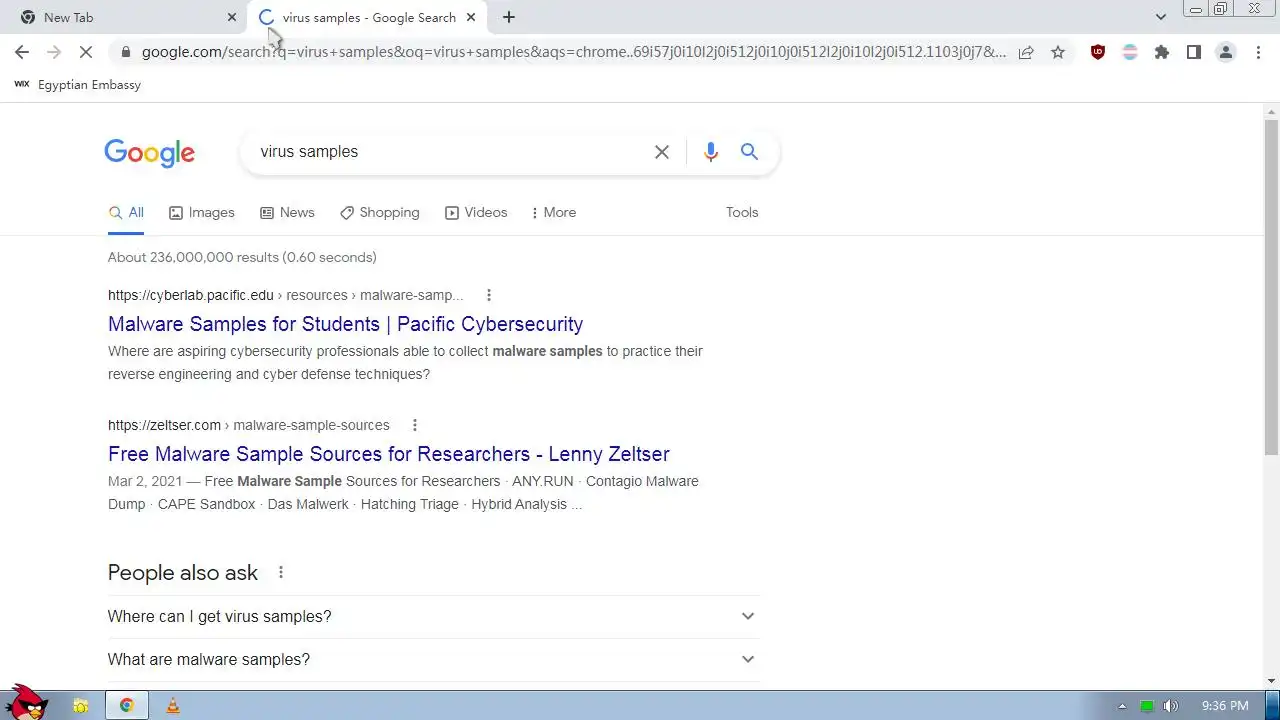
Task: Open options for the cyberlab.pacific.edu result
Action: click(489, 295)
